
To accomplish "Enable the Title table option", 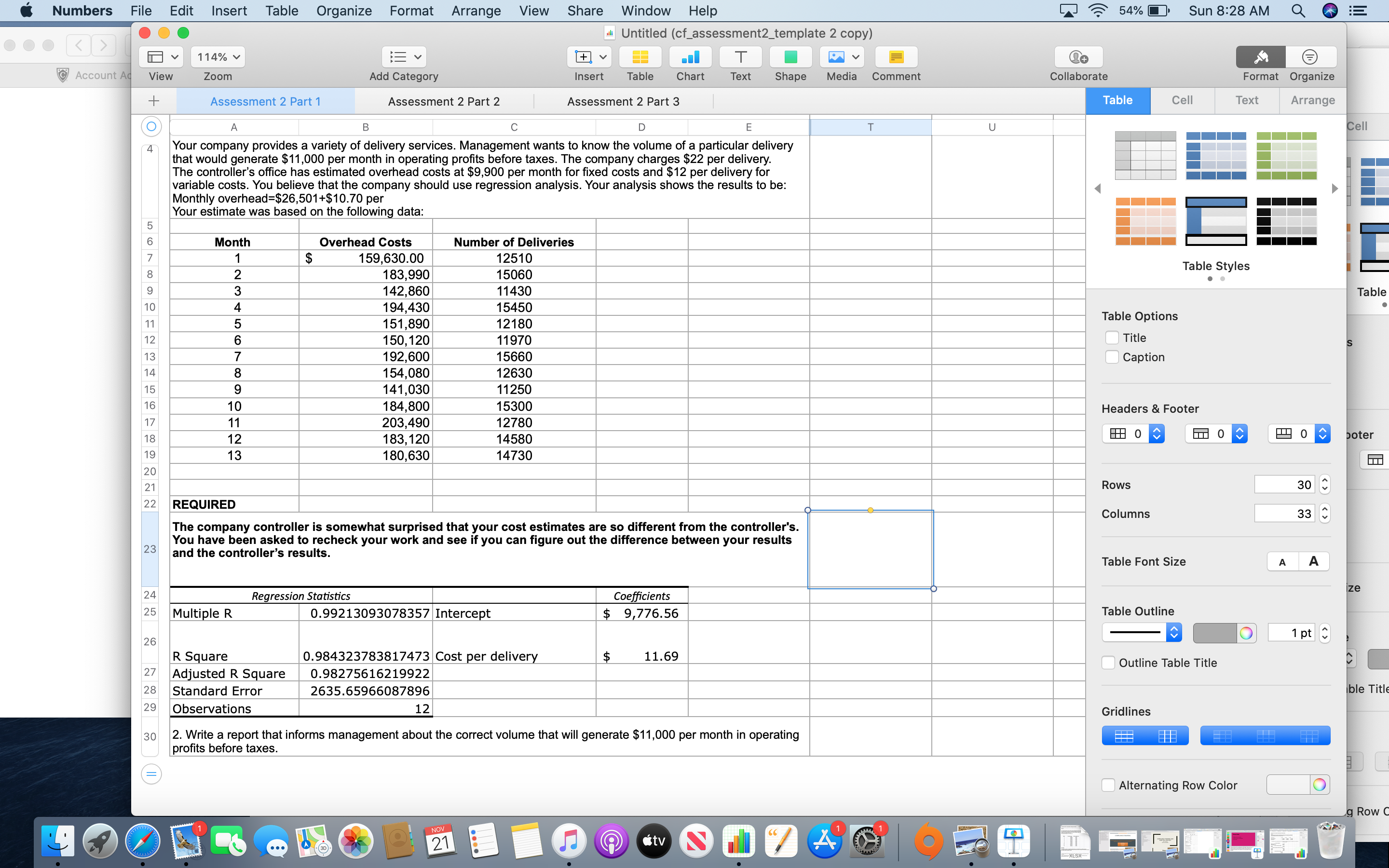I will [1112, 338].
